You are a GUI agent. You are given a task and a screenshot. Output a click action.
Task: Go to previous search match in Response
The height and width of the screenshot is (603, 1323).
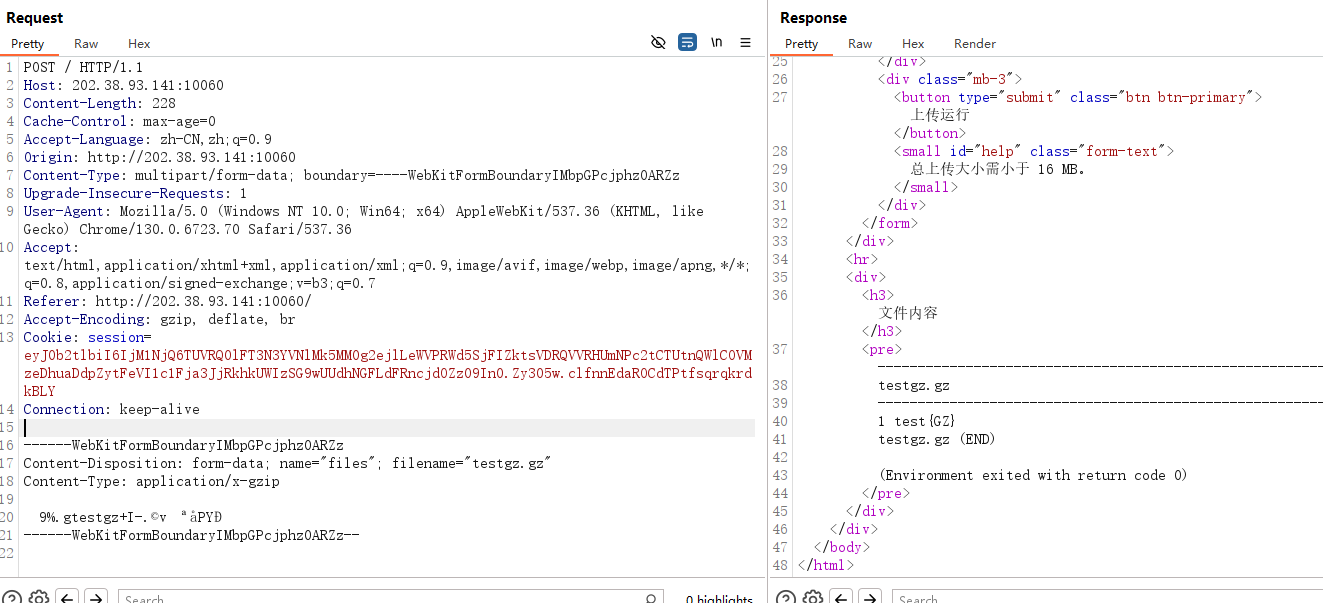[841, 598]
